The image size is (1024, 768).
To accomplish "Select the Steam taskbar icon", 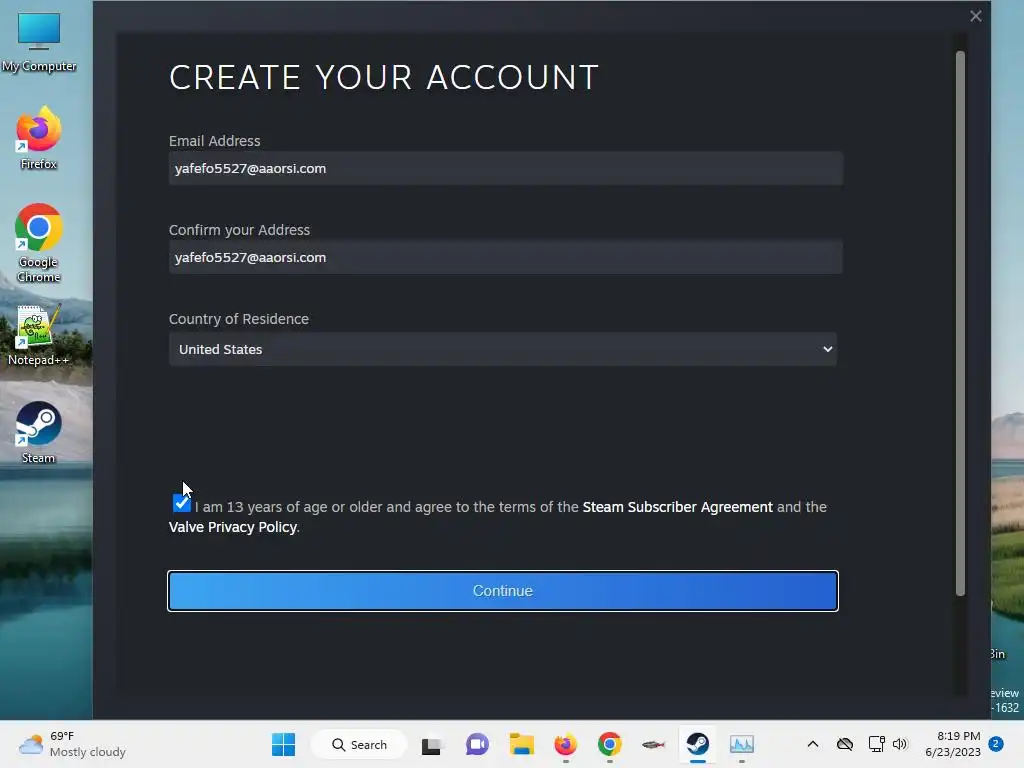I will 697,744.
